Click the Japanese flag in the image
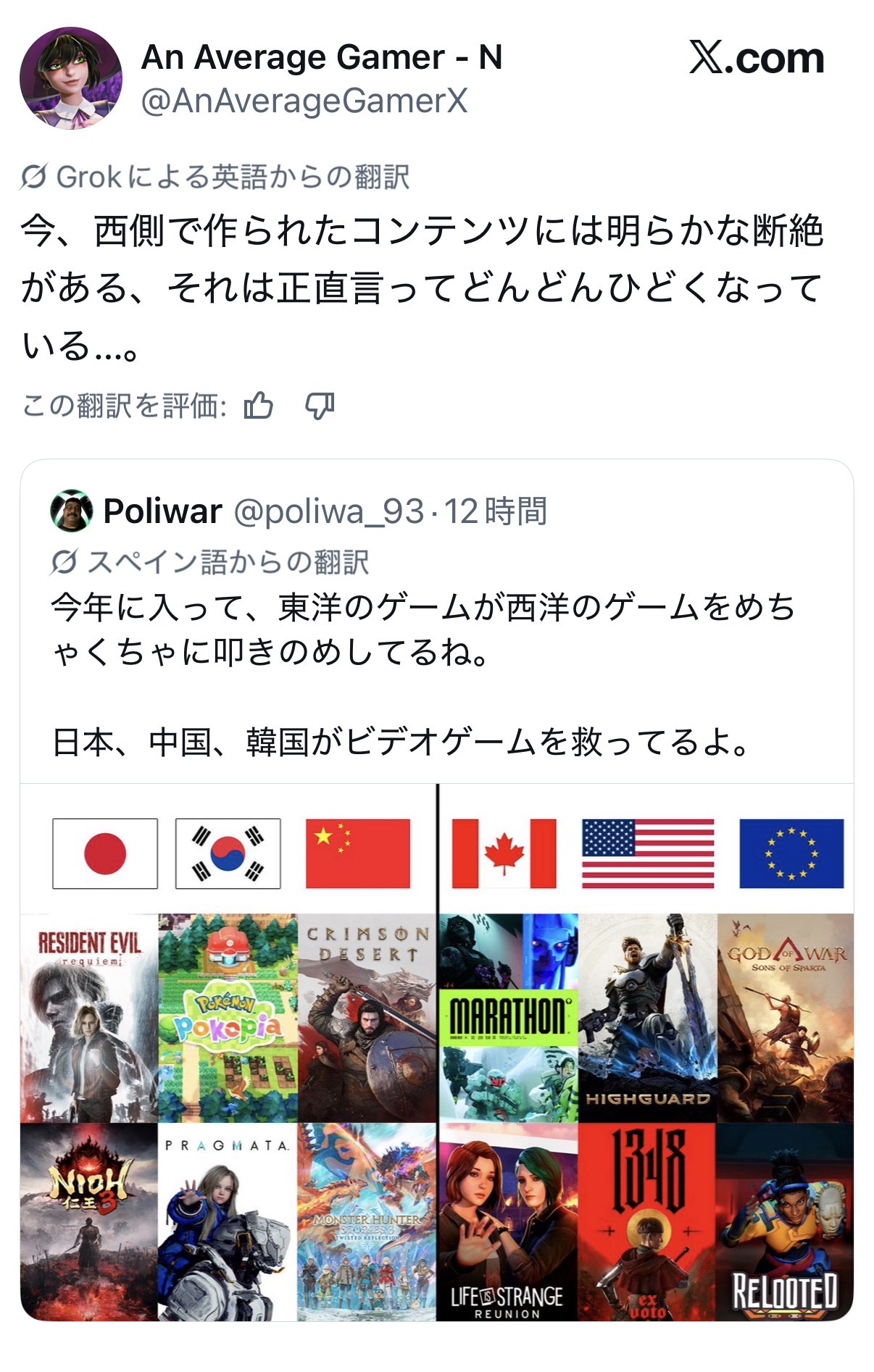 (x=105, y=853)
